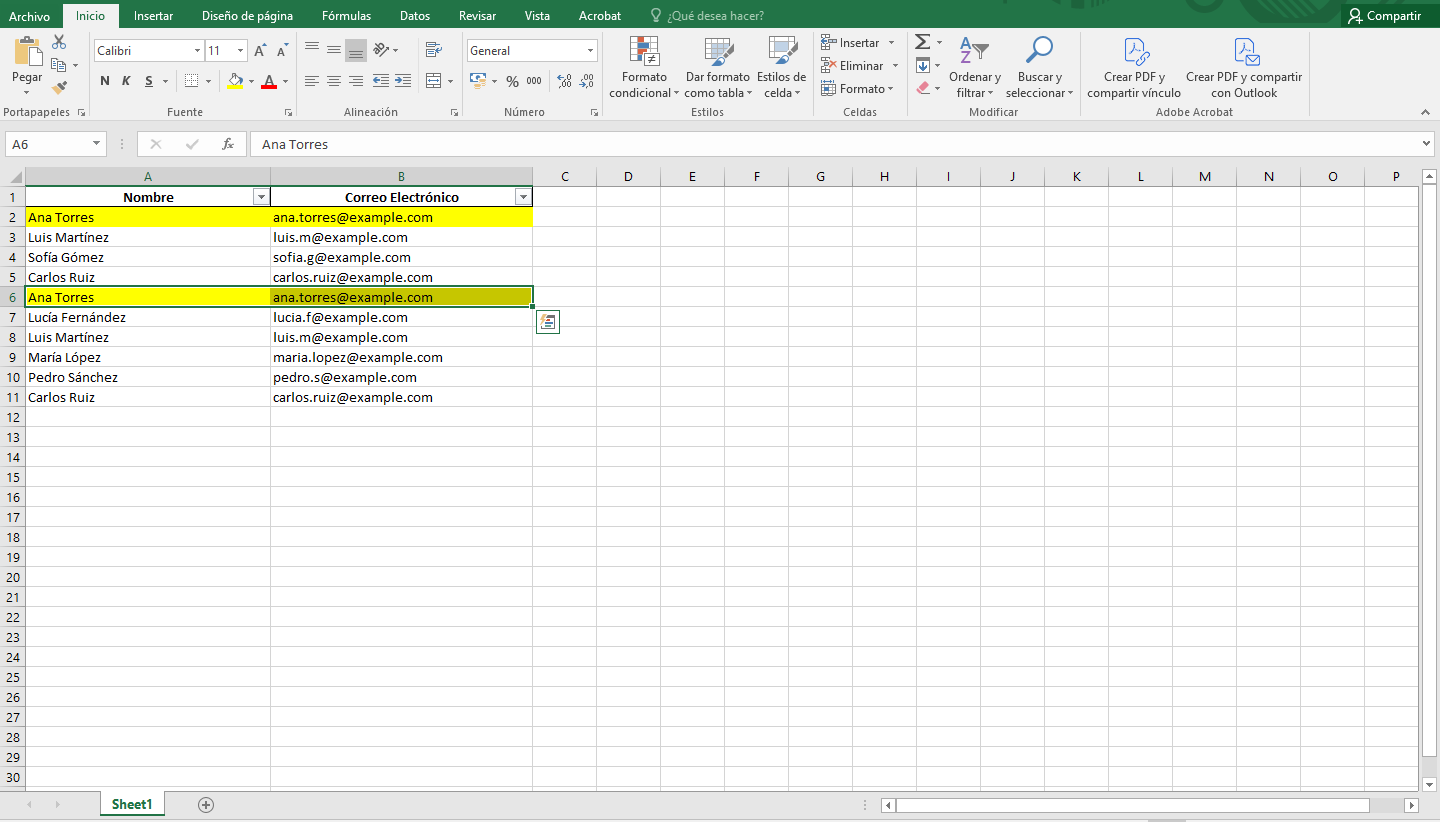Toggle italic K formatting
Screen dimensions: 1440x822
127,81
